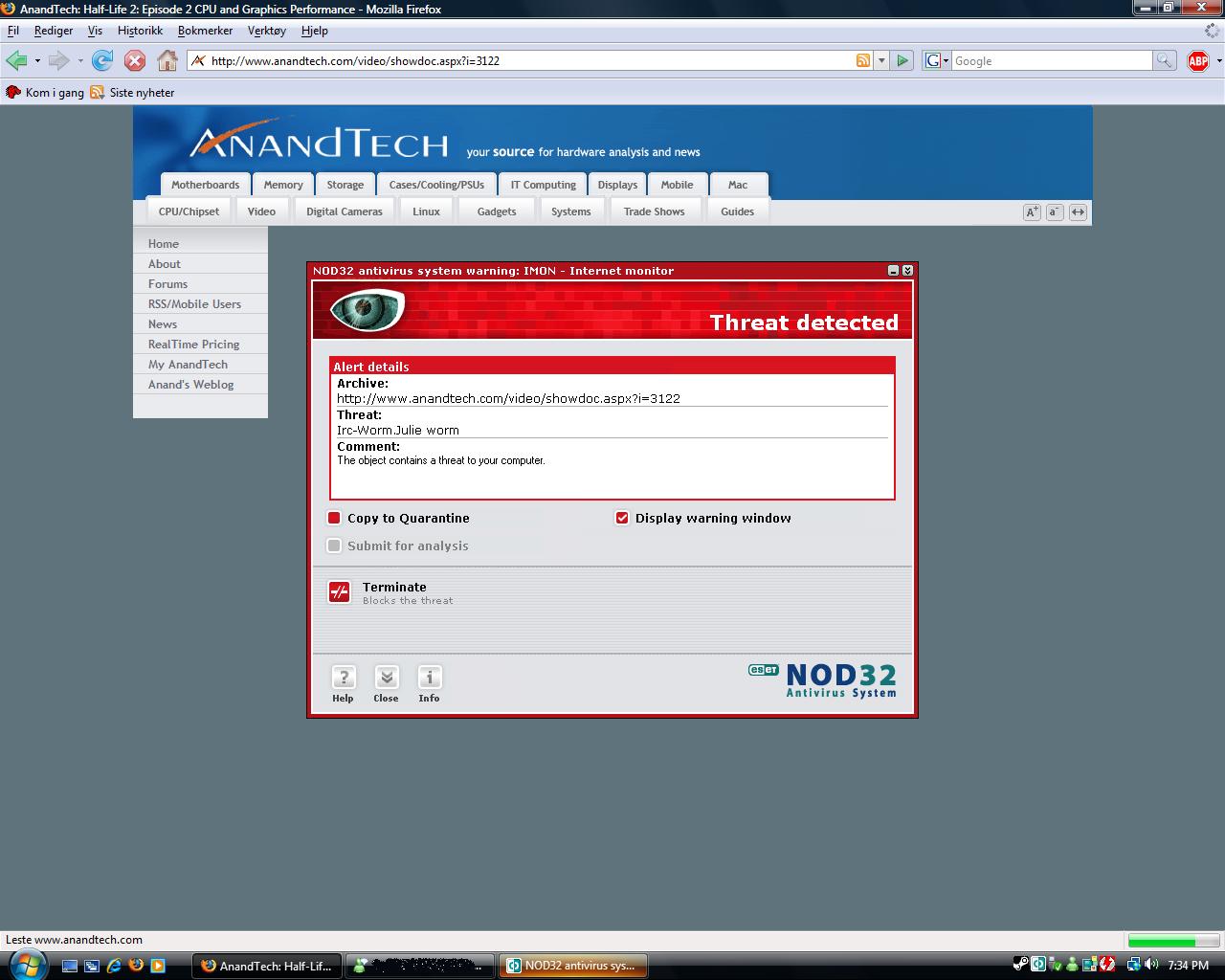1225x980 pixels.
Task: Increase page font size with A+ icon
Action: tap(1032, 212)
